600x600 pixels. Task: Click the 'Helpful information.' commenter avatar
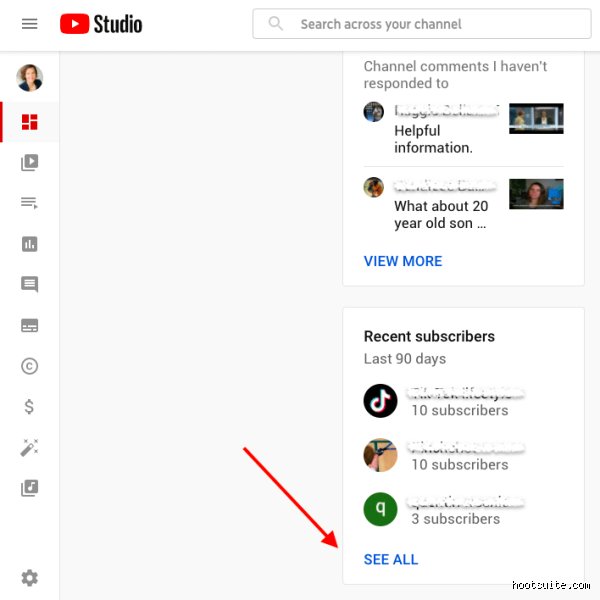pos(373,112)
